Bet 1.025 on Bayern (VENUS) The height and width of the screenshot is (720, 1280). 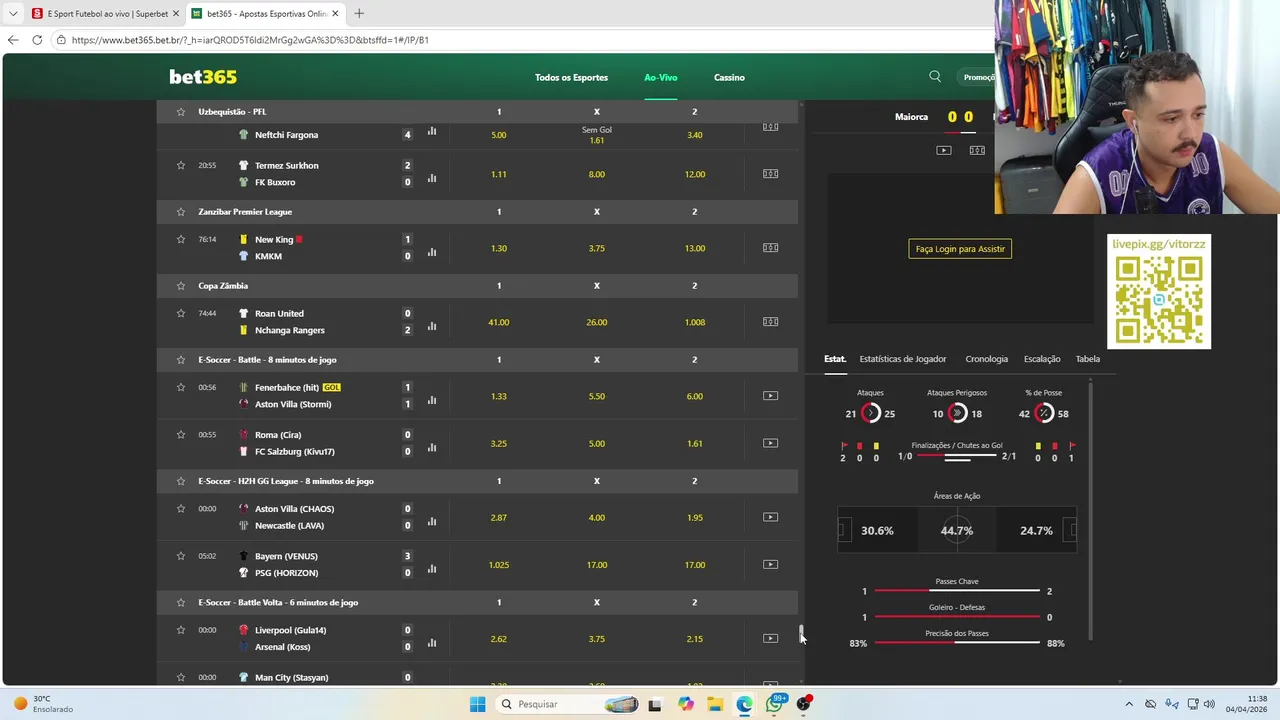pos(499,565)
